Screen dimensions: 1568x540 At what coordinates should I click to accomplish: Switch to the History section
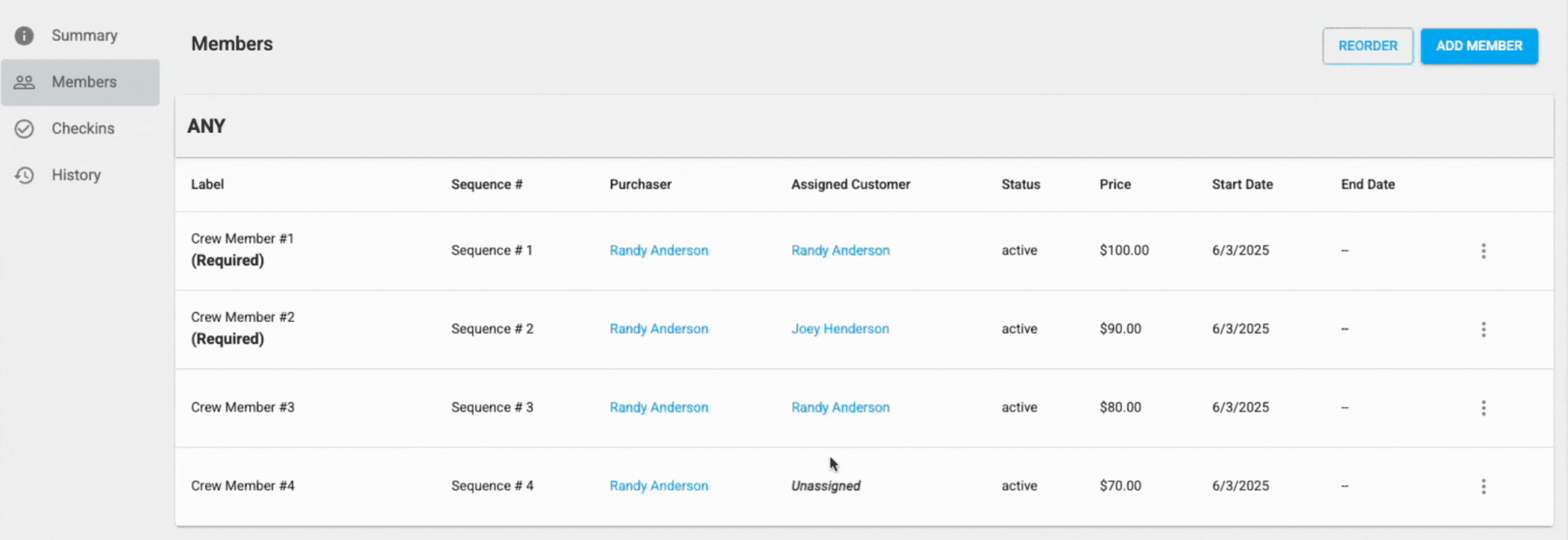[x=76, y=176]
